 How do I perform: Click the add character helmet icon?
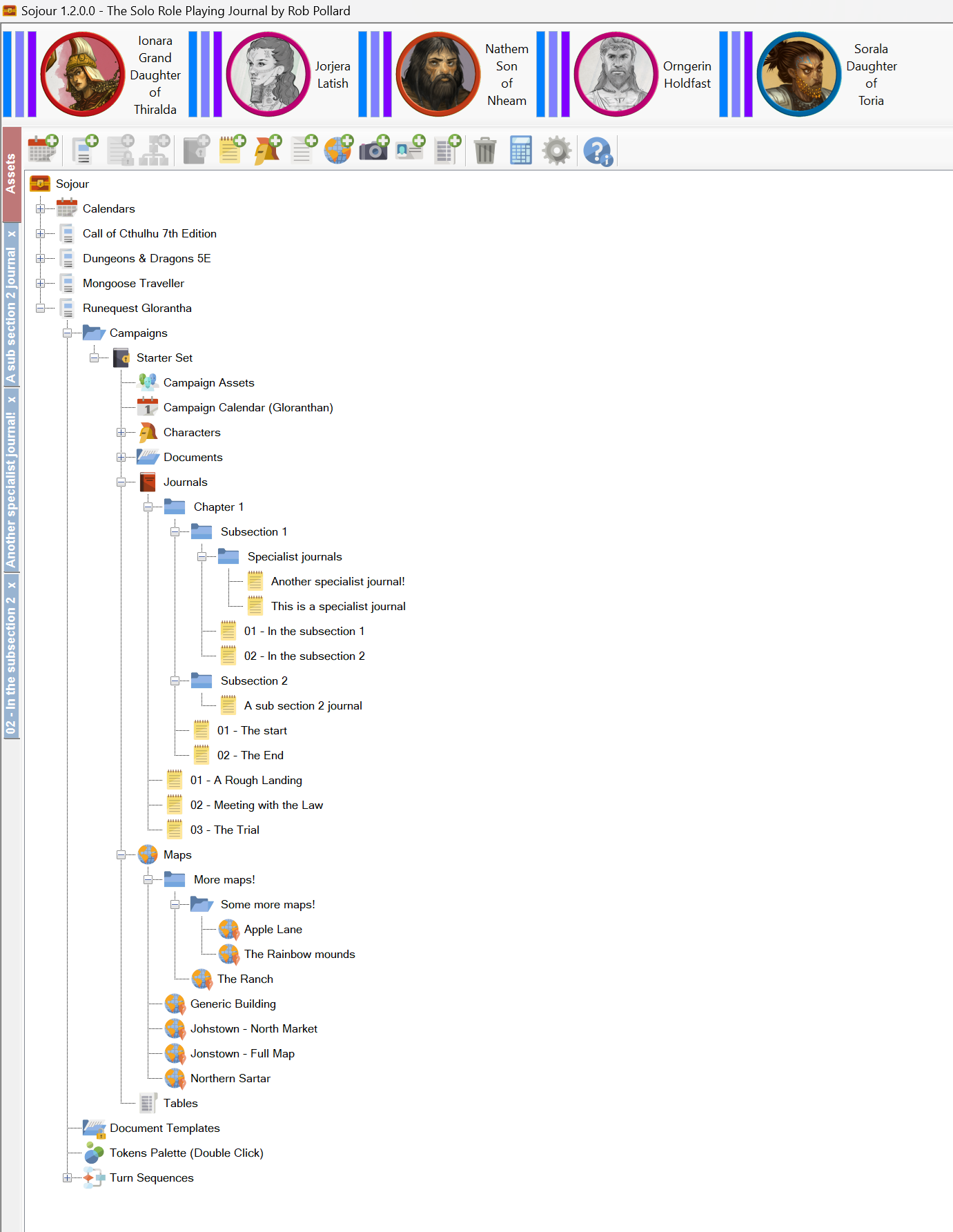pos(267,150)
